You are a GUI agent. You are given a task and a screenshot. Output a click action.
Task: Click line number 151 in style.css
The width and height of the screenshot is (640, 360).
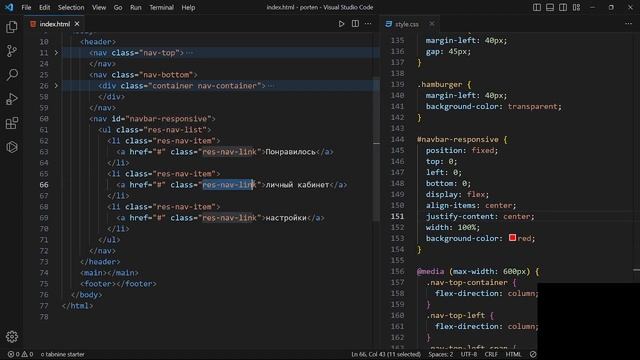(397, 216)
